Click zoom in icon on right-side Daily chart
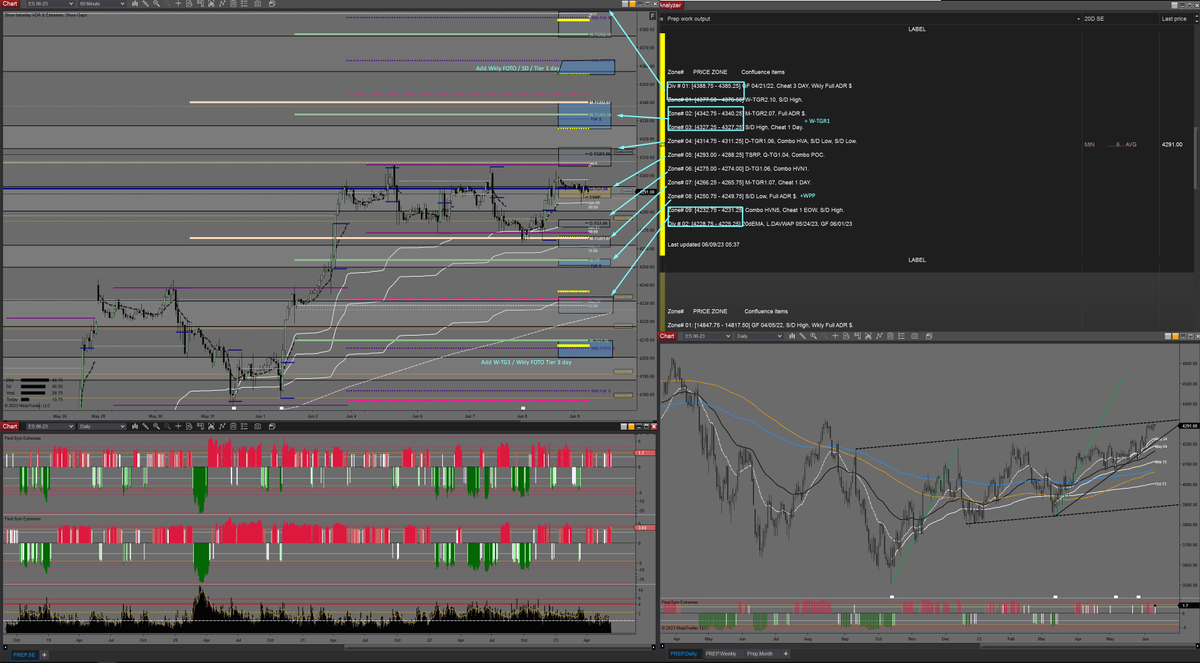Viewport: 1200px width, 663px height. [x=813, y=336]
